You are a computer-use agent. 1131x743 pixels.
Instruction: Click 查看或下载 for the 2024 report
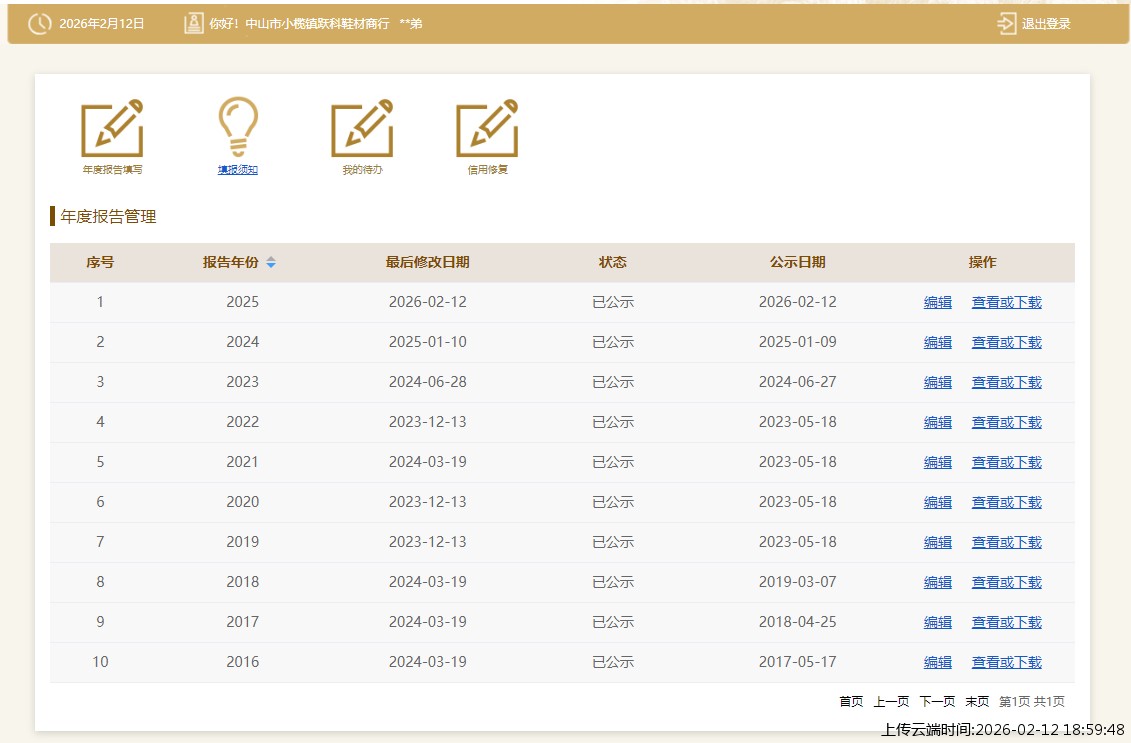tap(1006, 342)
